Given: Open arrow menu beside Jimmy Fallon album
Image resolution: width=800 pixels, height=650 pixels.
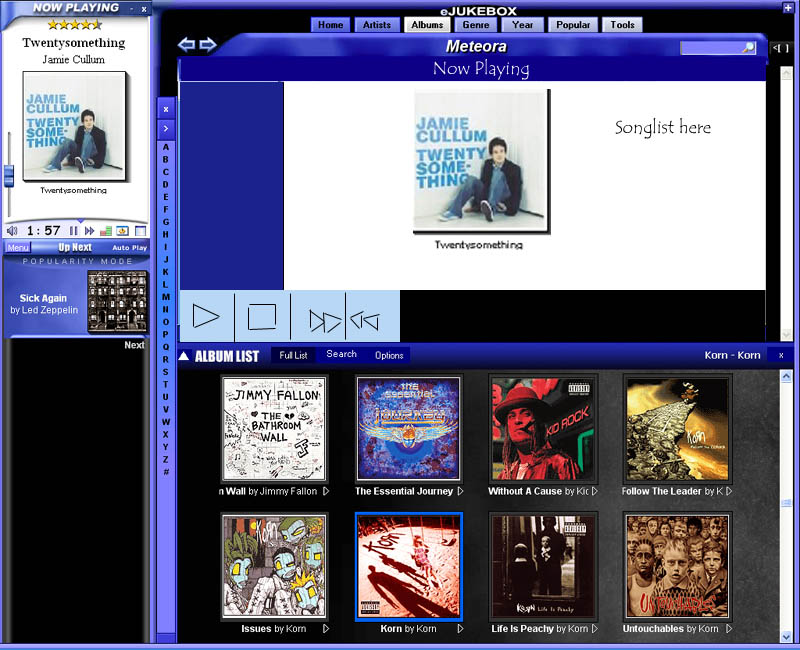Looking at the screenshot, I should point(326,491).
